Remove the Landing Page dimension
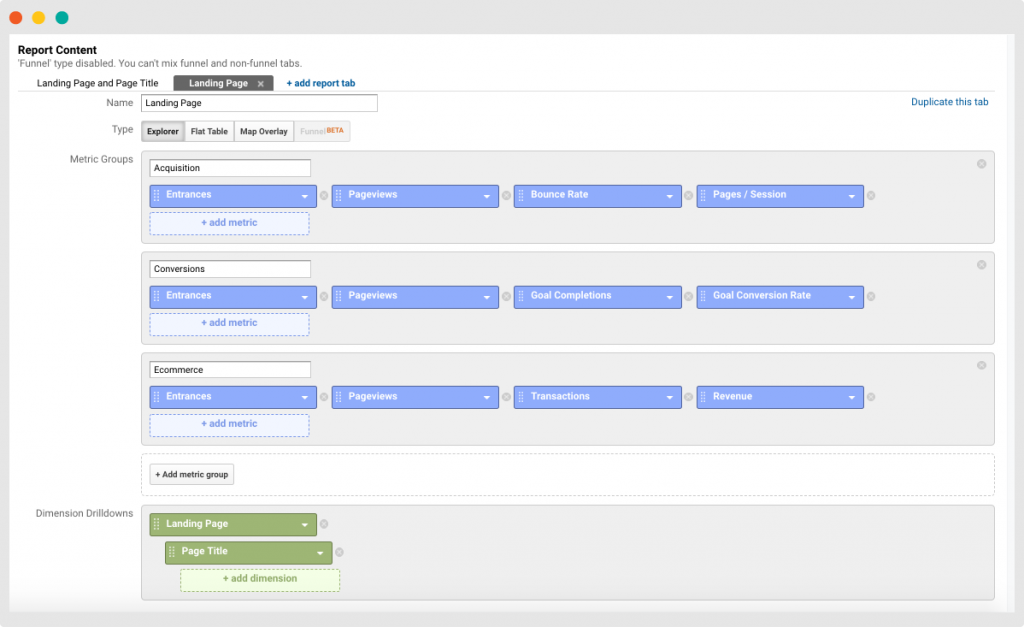 pyautogui.click(x=324, y=524)
